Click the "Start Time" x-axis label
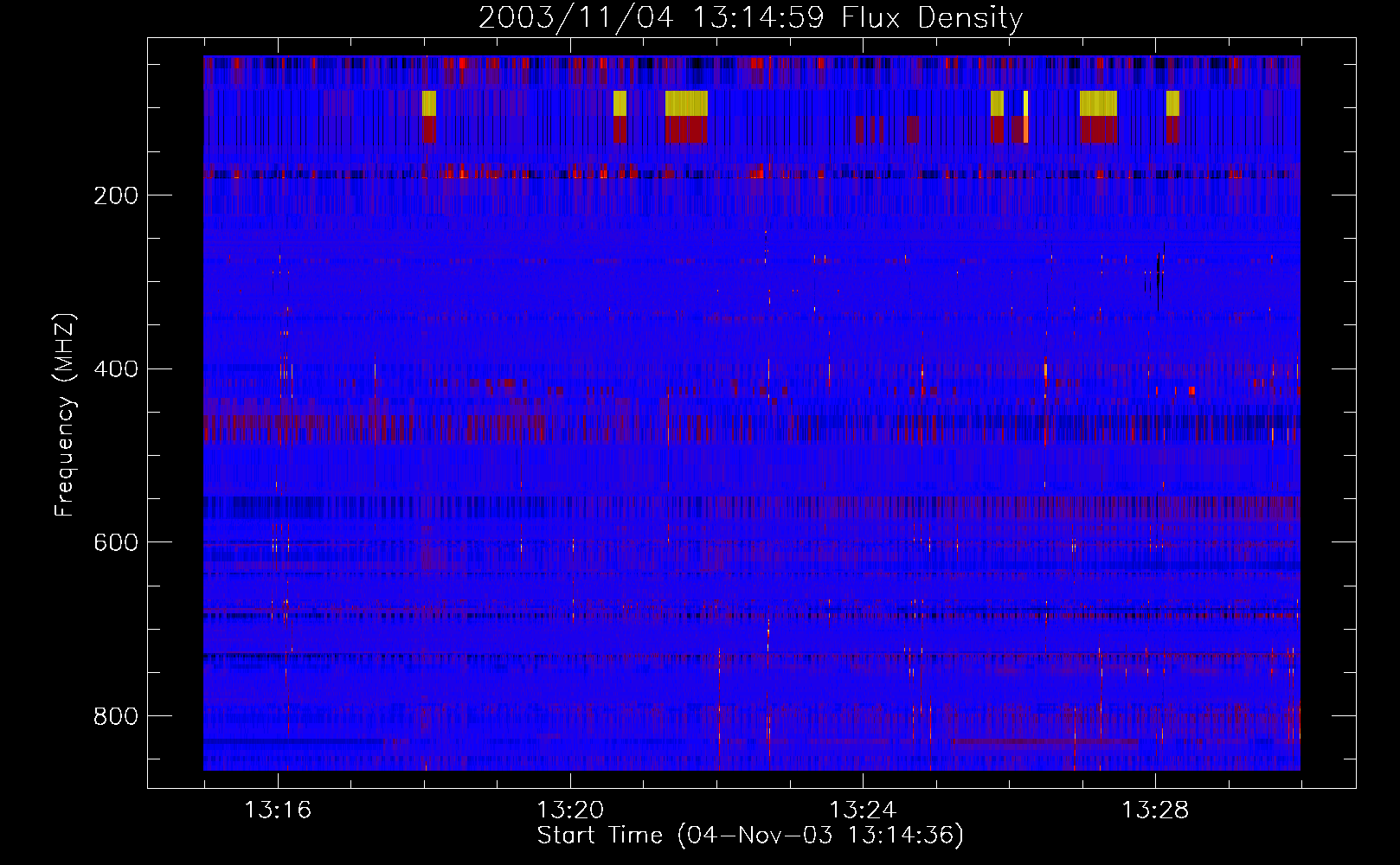Image resolution: width=1400 pixels, height=865 pixels. coord(599,836)
